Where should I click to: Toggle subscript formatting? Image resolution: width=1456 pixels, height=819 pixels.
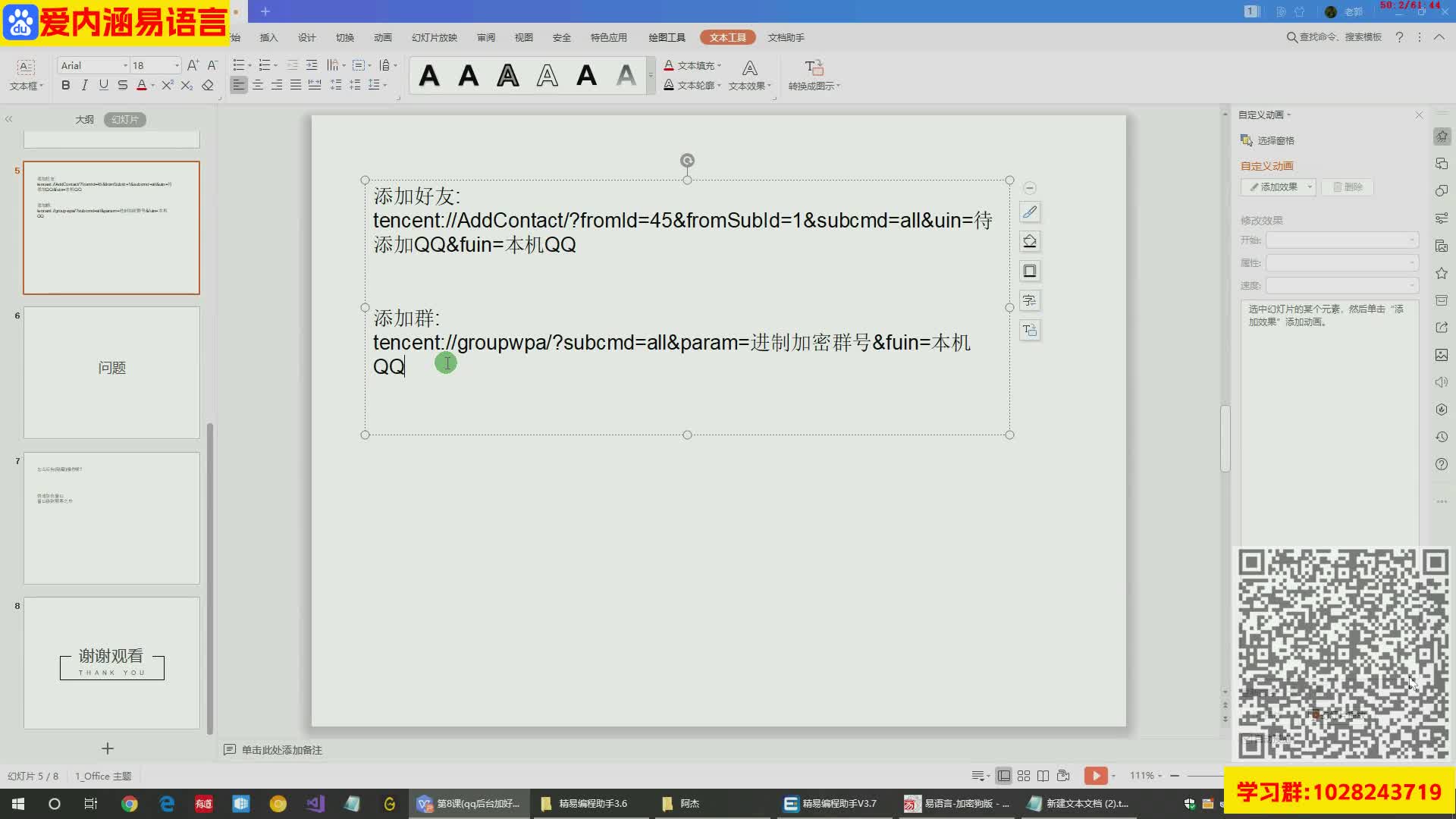(x=187, y=85)
